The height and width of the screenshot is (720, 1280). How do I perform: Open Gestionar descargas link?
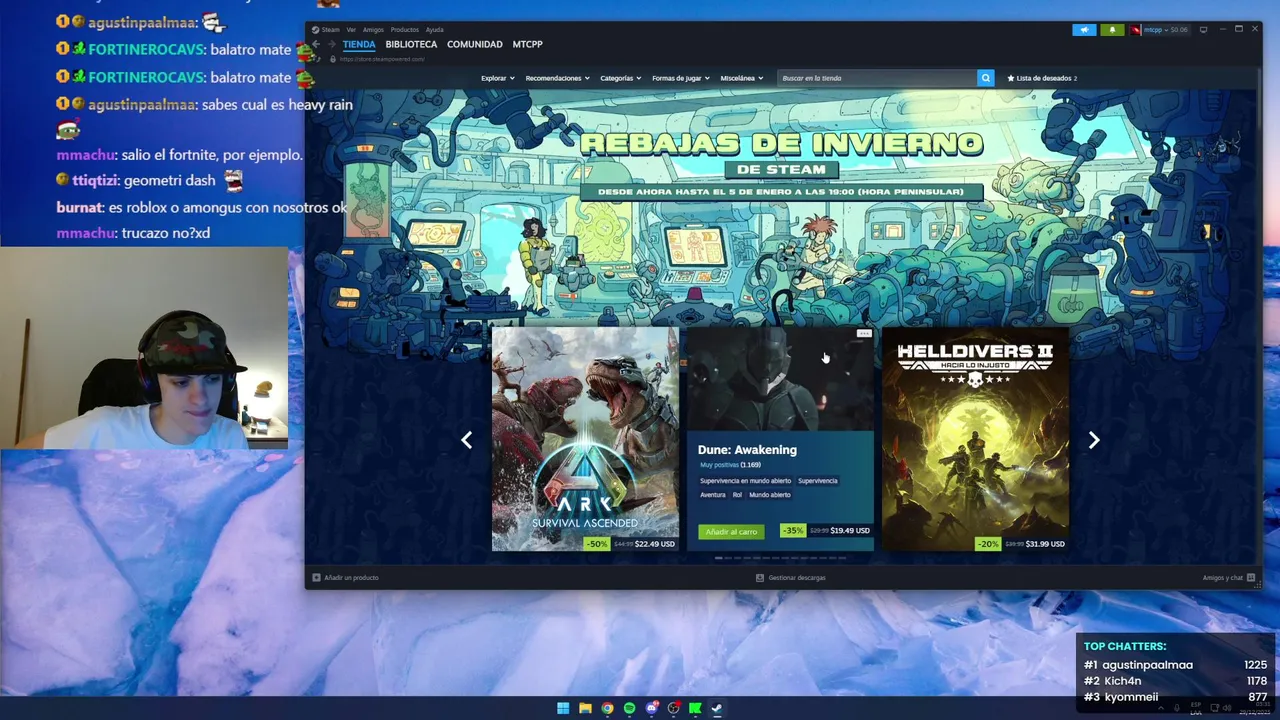coord(797,577)
